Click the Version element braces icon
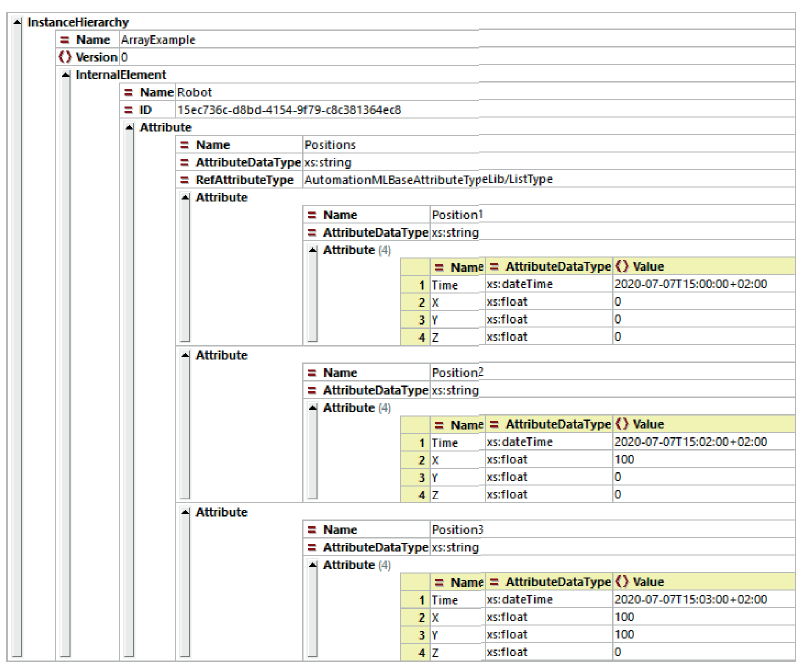808x667 pixels. 65,57
